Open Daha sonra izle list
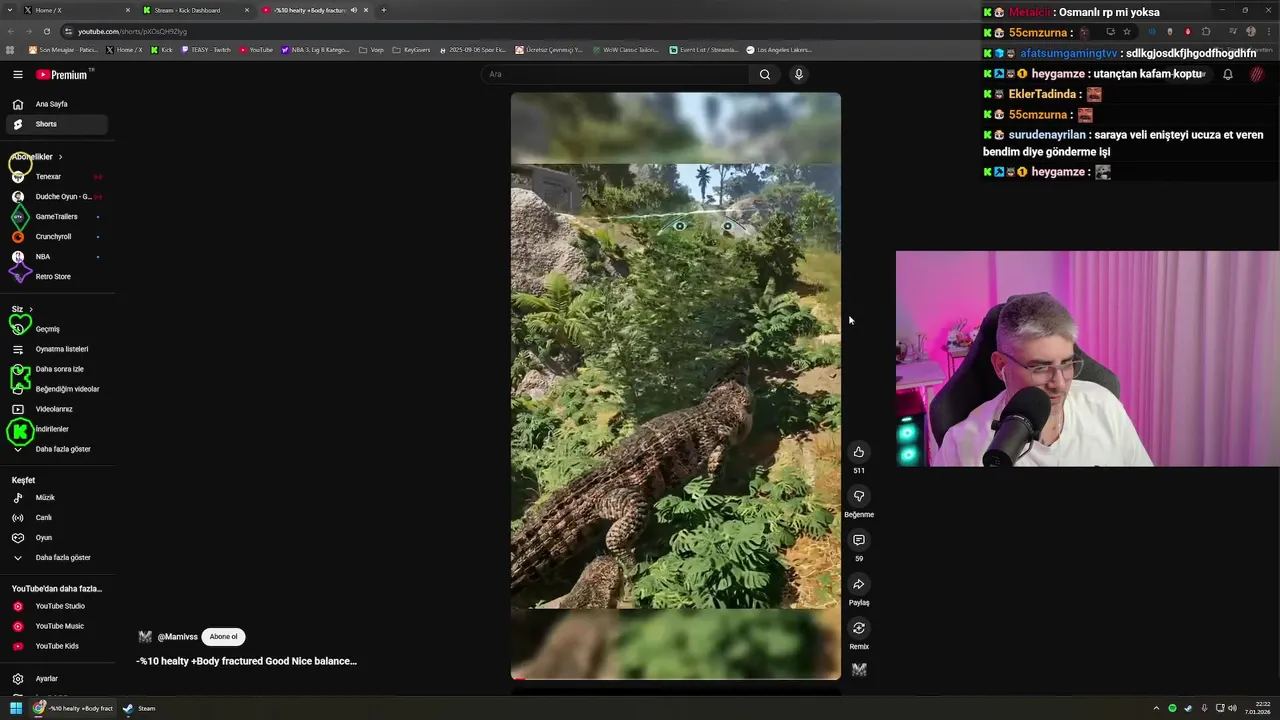Image resolution: width=1280 pixels, height=720 pixels. [x=57, y=369]
